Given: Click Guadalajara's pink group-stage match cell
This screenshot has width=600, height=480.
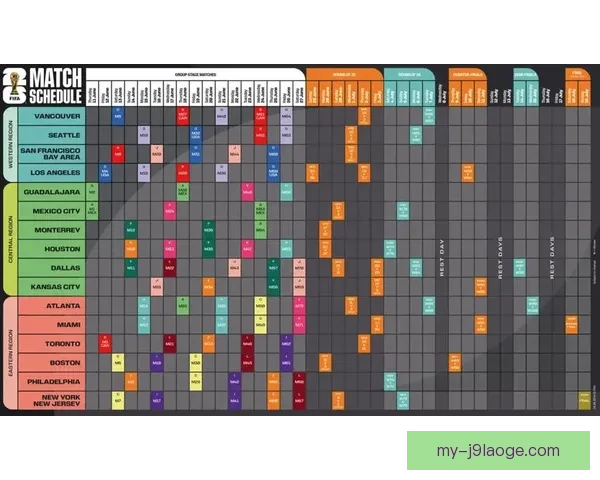Looking at the screenshot, I should click(248, 192).
